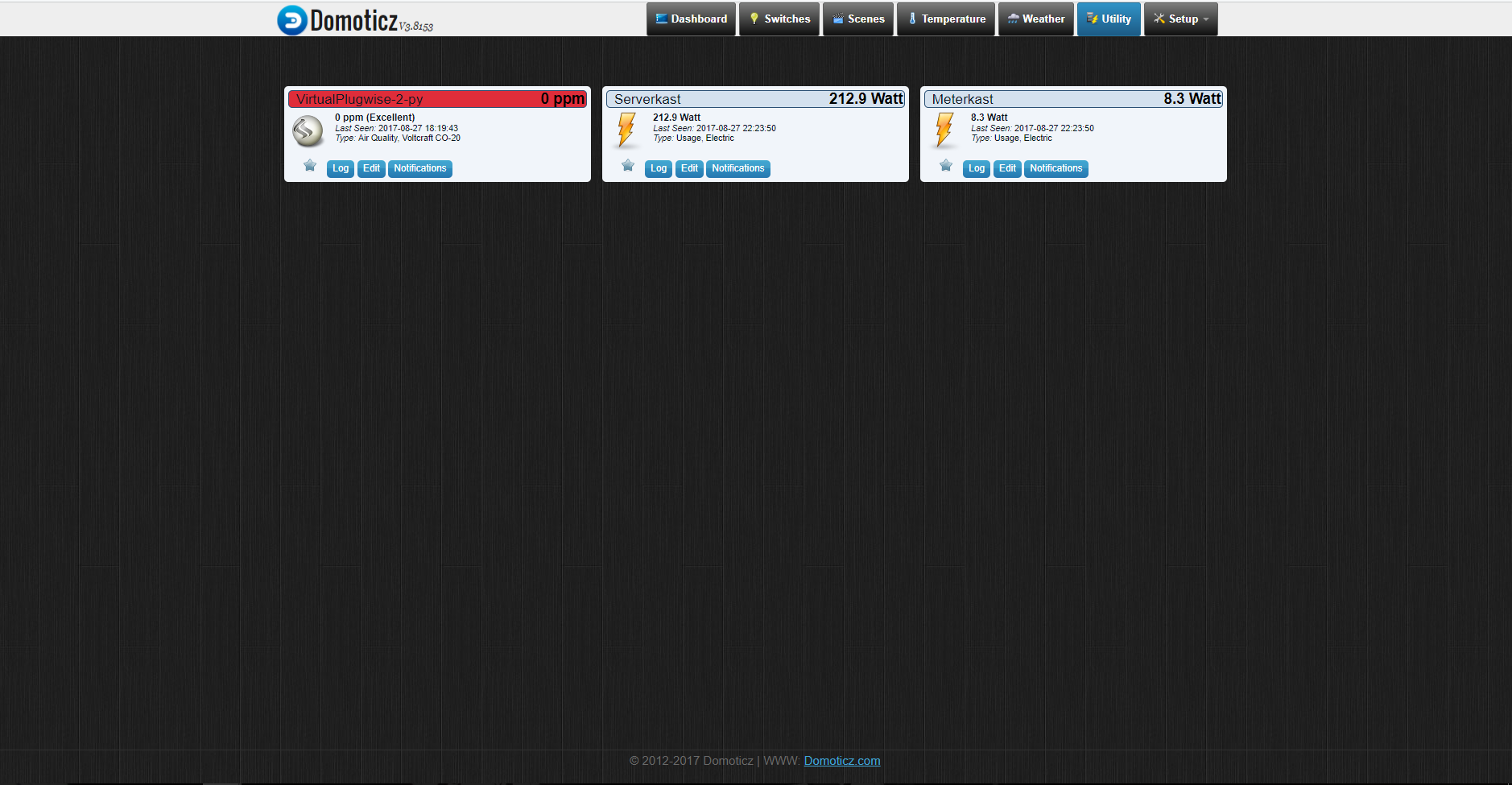Select the Utility tab
The height and width of the screenshot is (785, 1512).
coord(1109,19)
